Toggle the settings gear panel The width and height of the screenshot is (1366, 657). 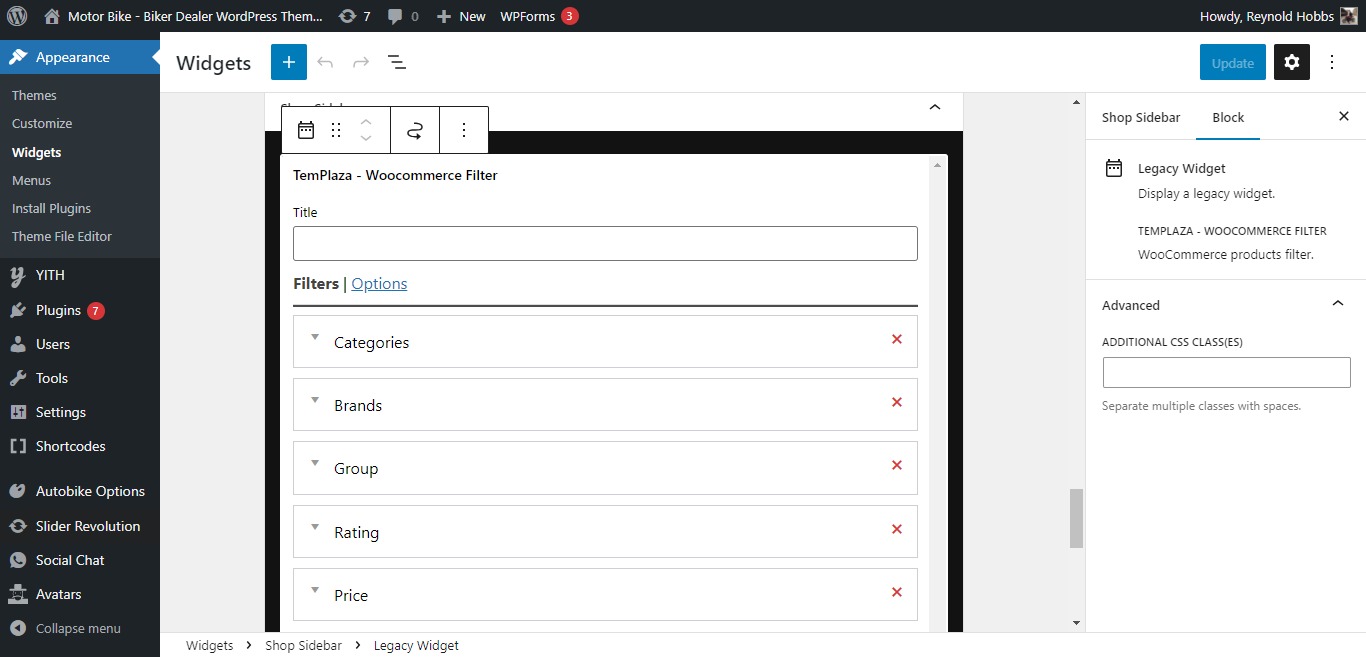point(1292,62)
